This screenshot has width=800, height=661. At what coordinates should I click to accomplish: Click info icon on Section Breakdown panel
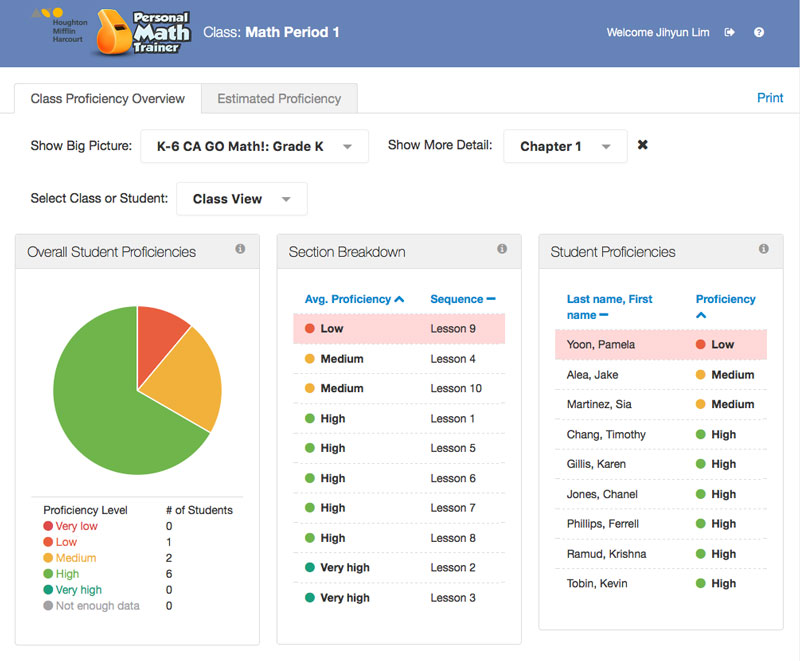tap(502, 249)
